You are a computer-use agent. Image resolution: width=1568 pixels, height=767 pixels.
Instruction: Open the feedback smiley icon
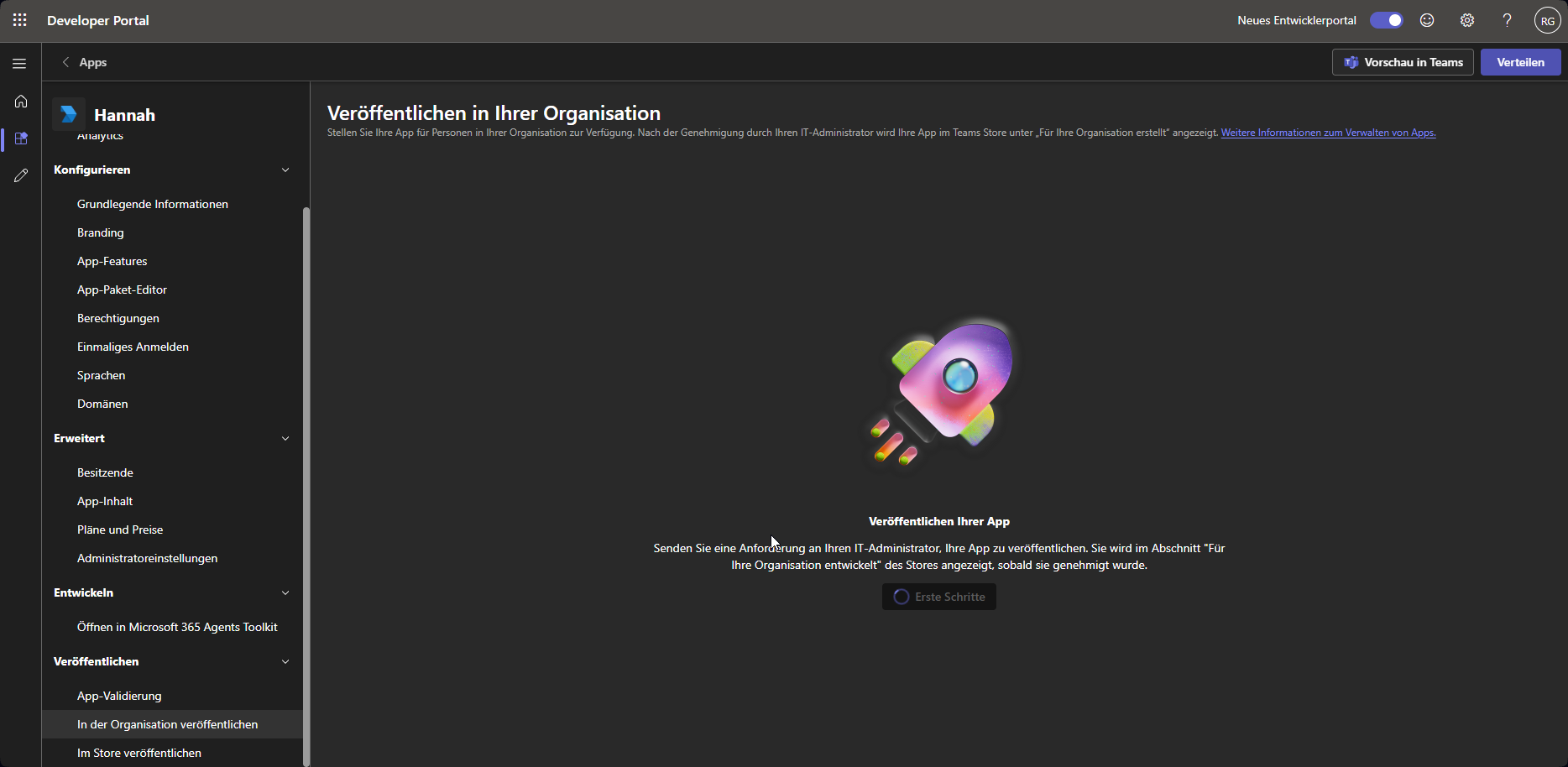click(x=1427, y=20)
